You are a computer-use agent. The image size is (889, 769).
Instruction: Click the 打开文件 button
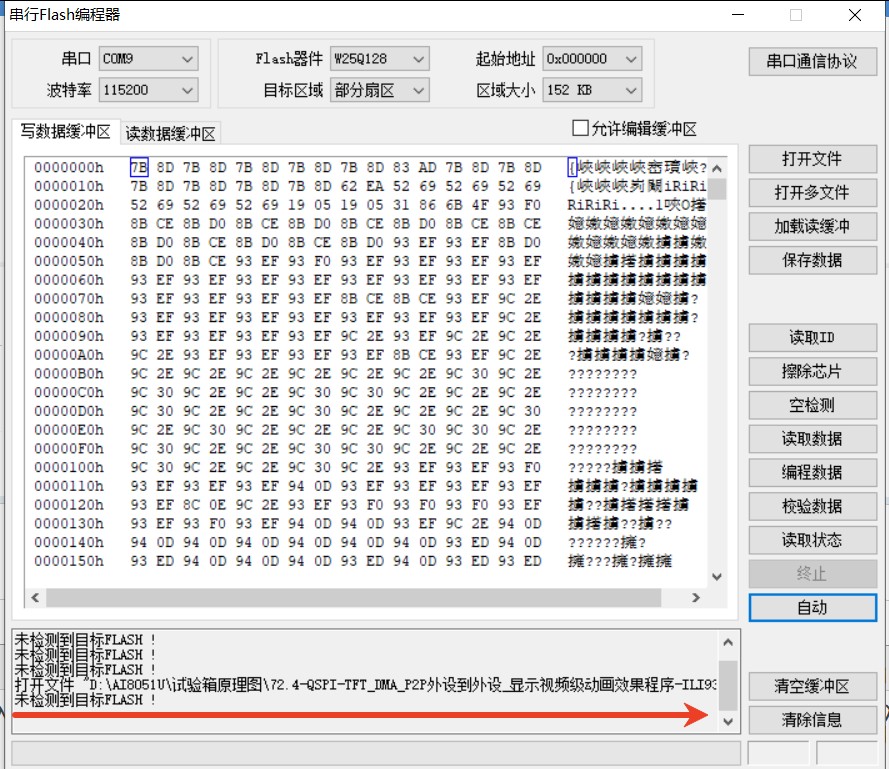pos(812,159)
